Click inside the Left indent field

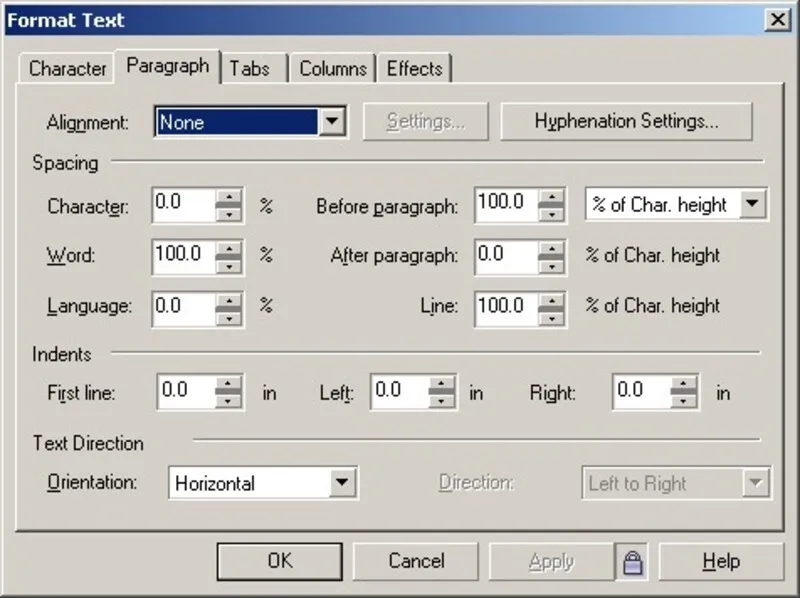(395, 392)
